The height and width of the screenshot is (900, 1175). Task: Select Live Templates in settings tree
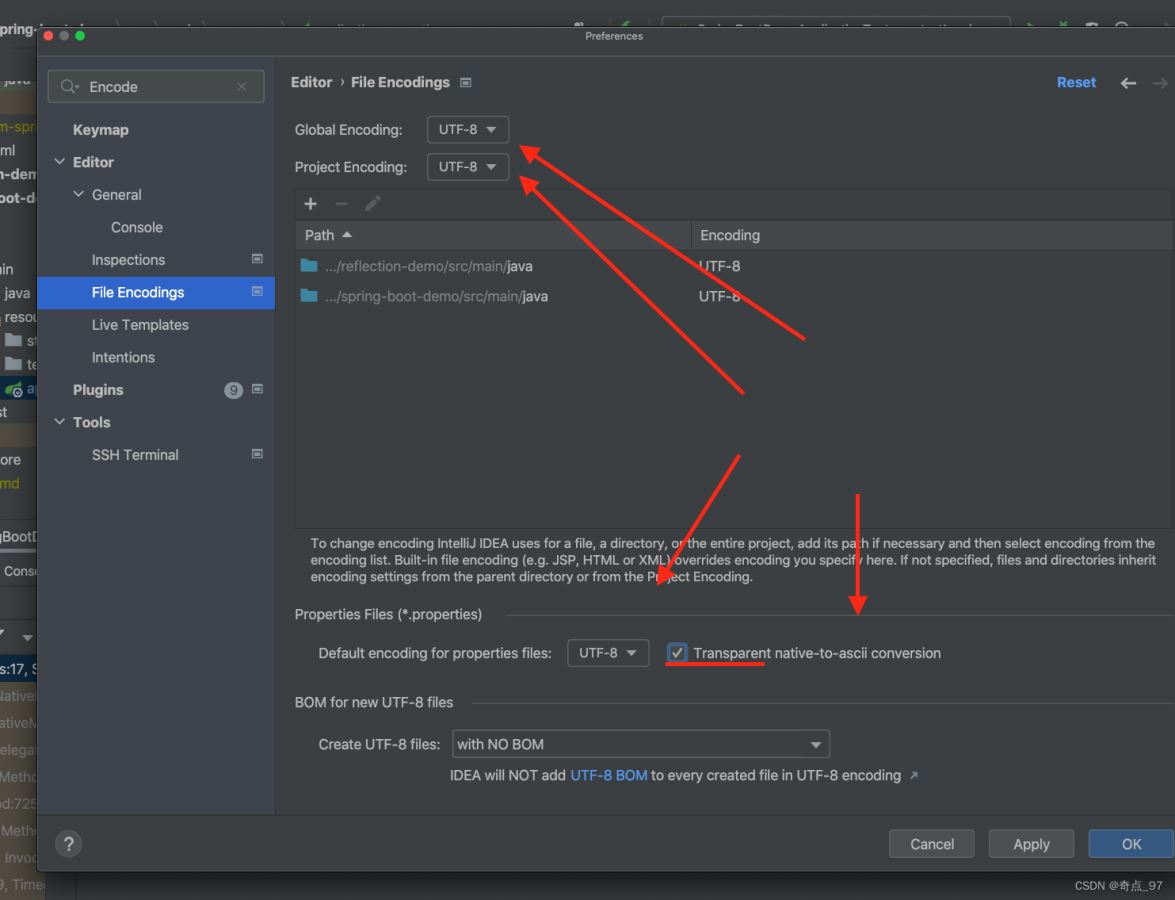(x=140, y=325)
